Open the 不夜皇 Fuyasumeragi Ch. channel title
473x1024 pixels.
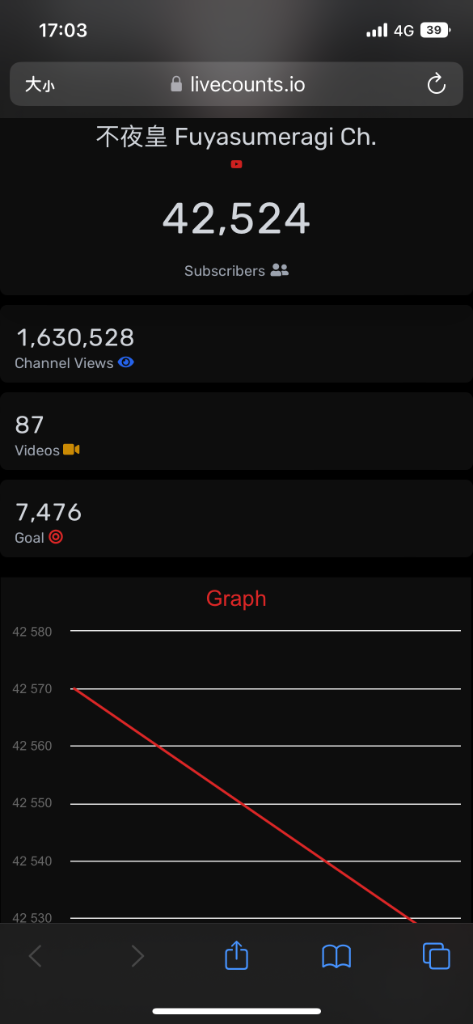(x=236, y=137)
